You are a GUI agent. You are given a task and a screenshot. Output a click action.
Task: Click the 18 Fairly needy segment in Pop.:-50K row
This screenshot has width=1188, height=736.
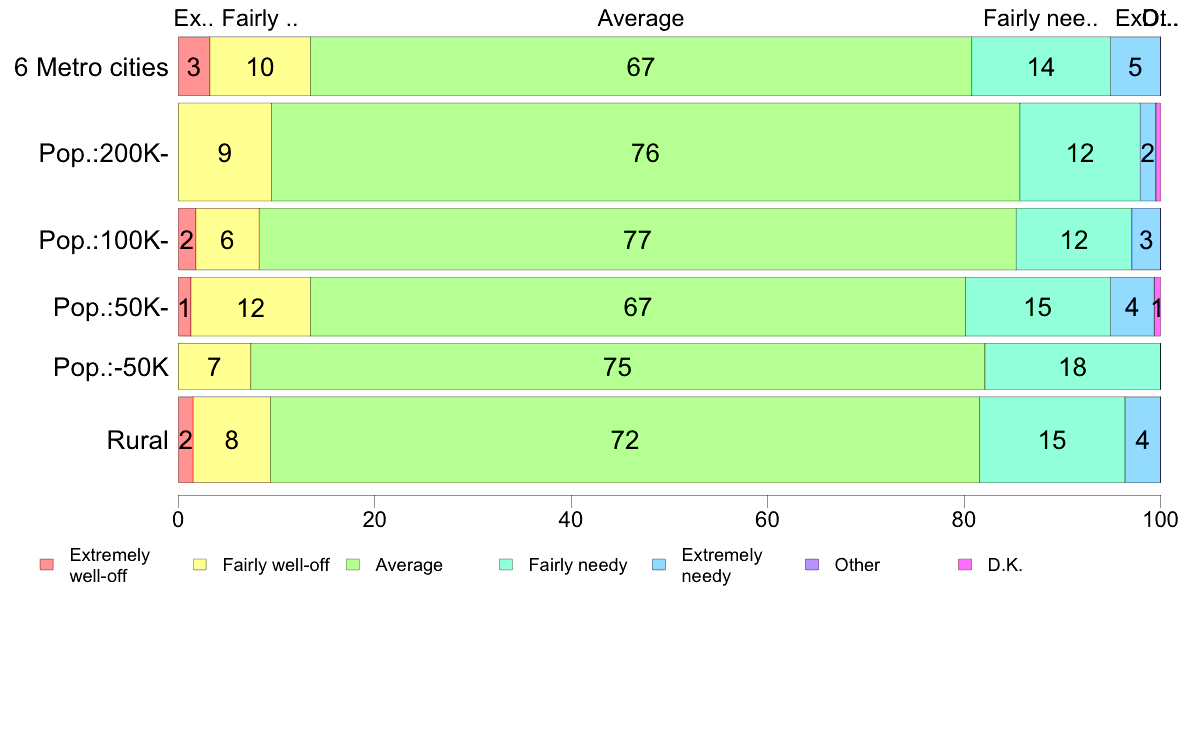(x=1073, y=367)
